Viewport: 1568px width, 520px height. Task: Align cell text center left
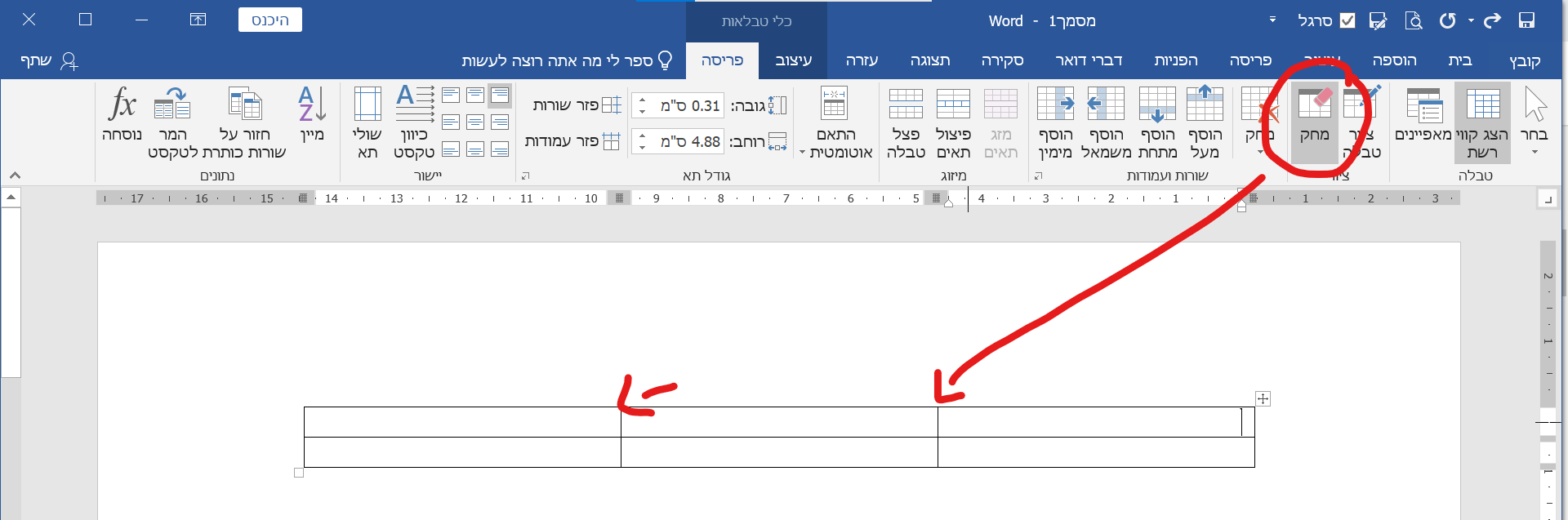click(x=451, y=122)
